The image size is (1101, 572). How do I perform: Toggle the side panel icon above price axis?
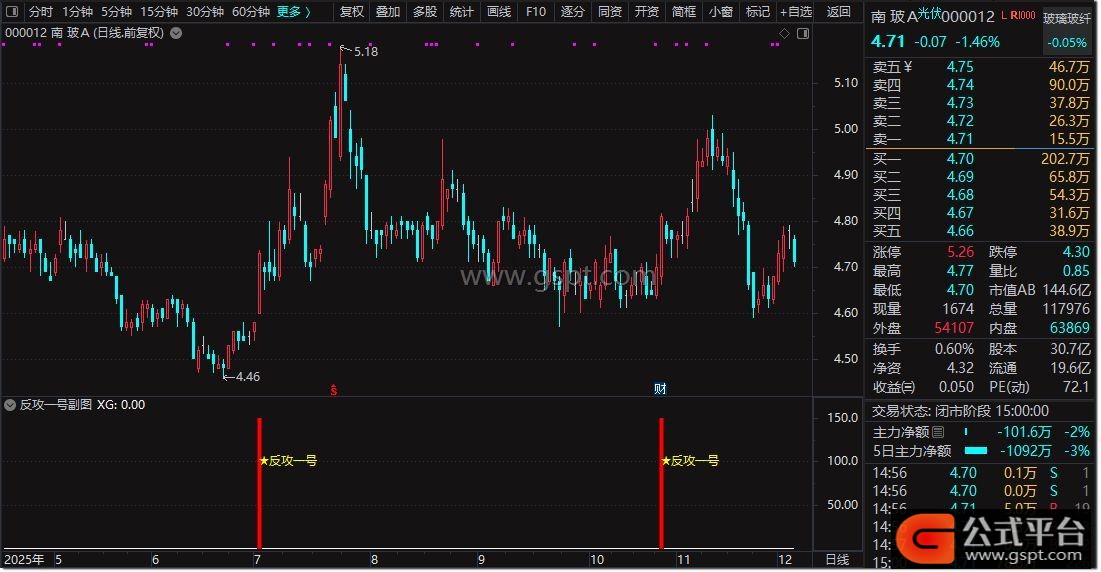pos(801,34)
